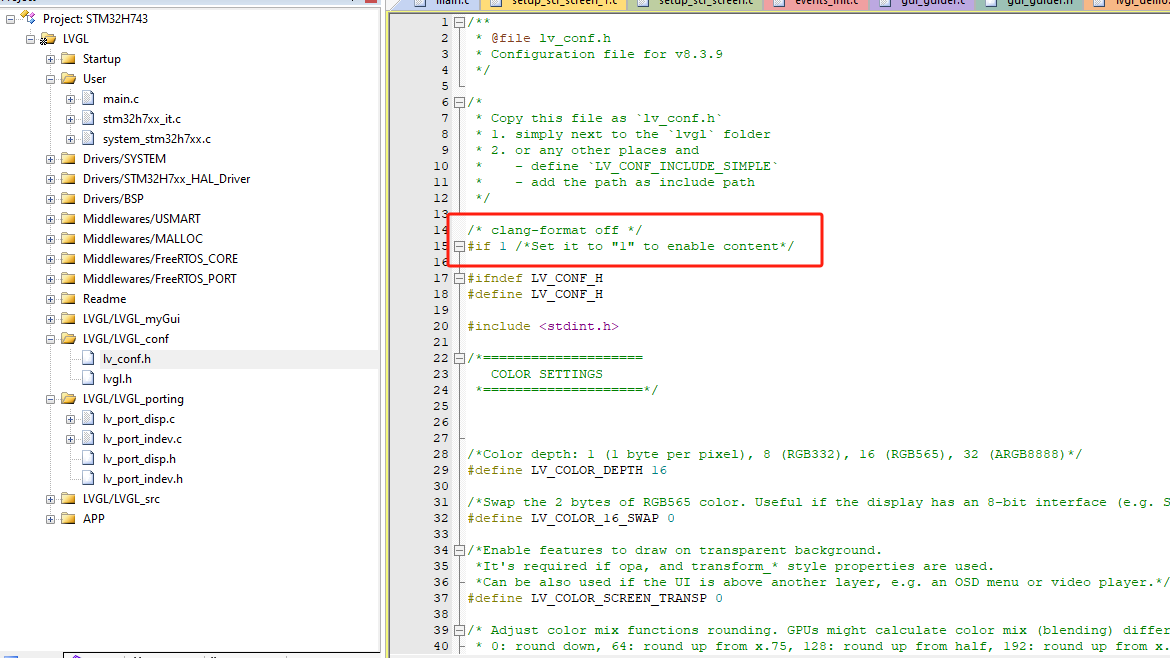The width and height of the screenshot is (1170, 658).
Task: Click the Project: STM32H743 root icon
Action: [x=28, y=18]
